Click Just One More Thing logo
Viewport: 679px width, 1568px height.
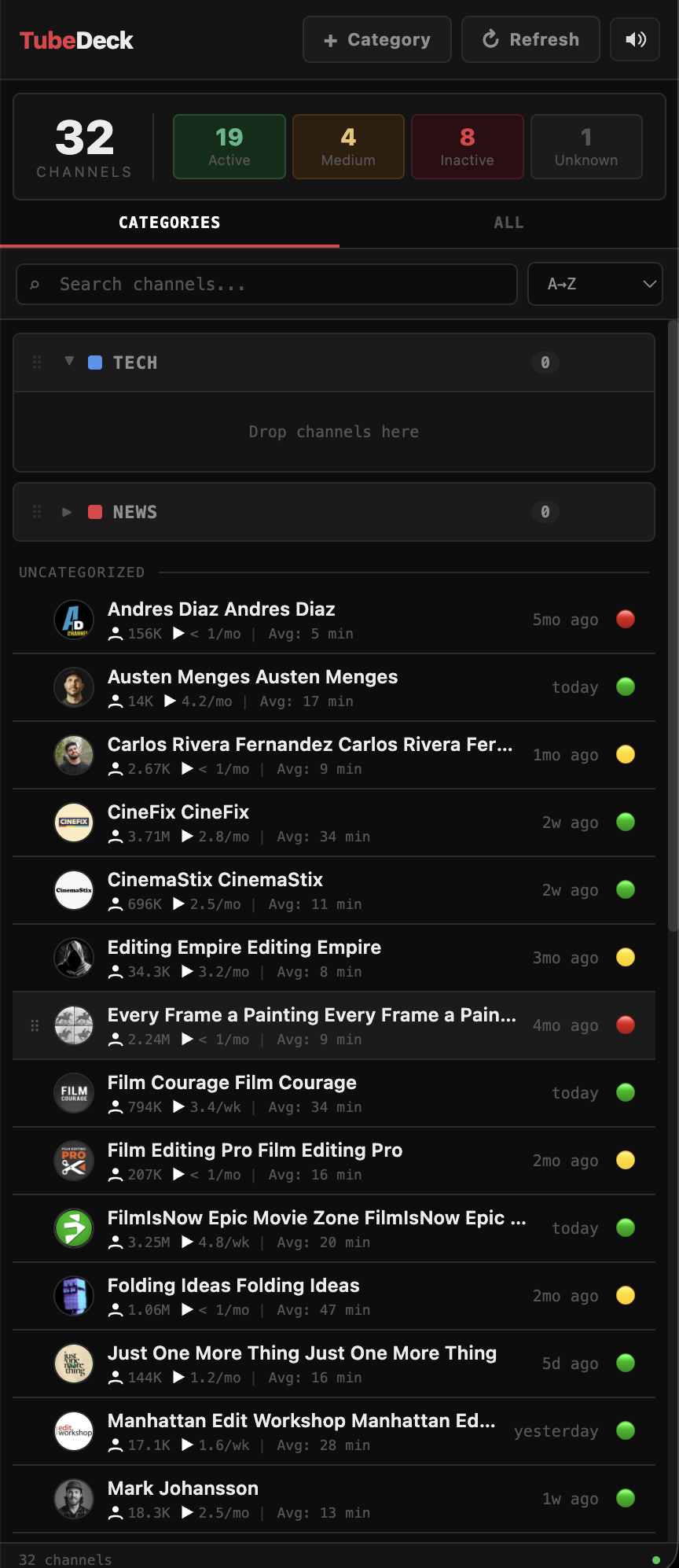[x=74, y=1364]
